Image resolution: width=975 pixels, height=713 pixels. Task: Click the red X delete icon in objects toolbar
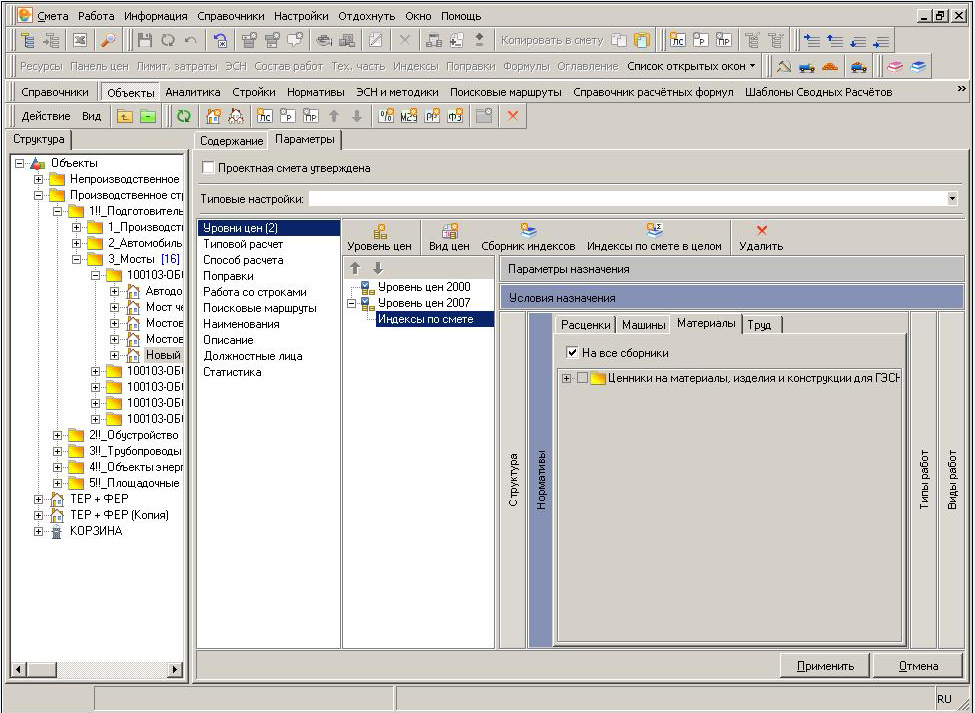point(512,116)
